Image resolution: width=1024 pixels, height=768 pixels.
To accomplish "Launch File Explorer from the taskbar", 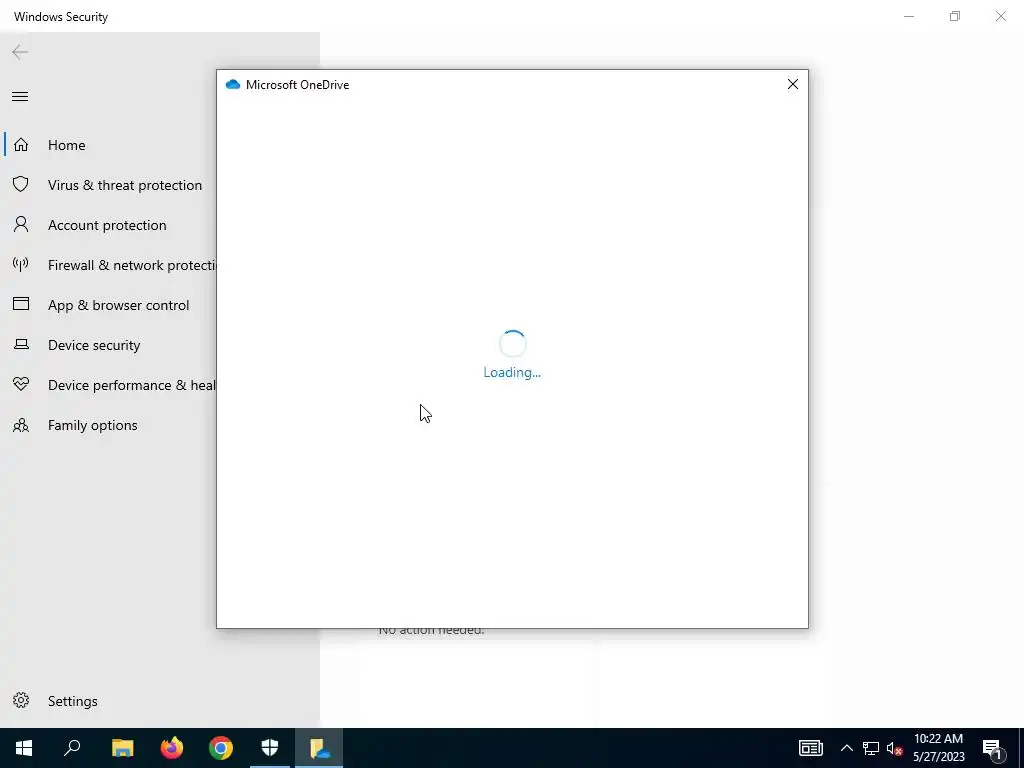I will (x=122, y=748).
